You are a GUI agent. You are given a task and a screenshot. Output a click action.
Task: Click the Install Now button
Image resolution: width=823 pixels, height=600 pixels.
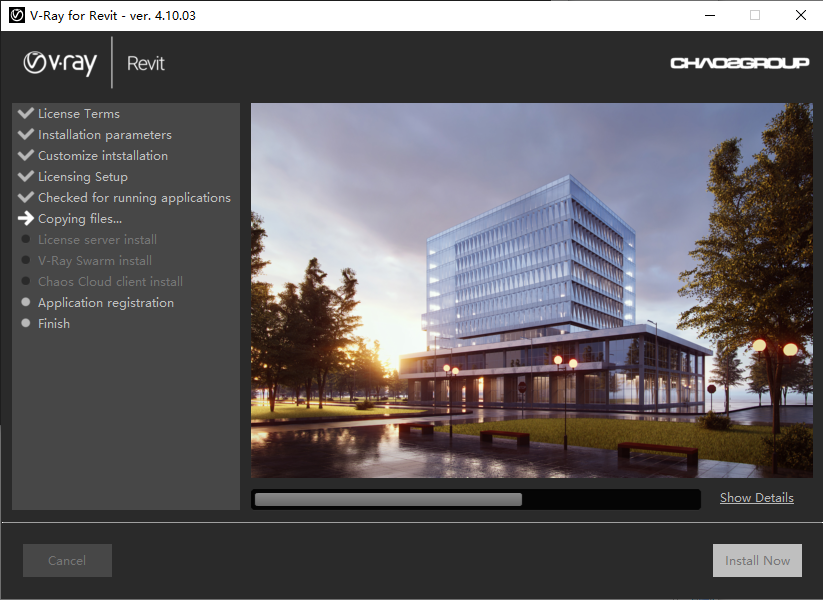tap(757, 561)
